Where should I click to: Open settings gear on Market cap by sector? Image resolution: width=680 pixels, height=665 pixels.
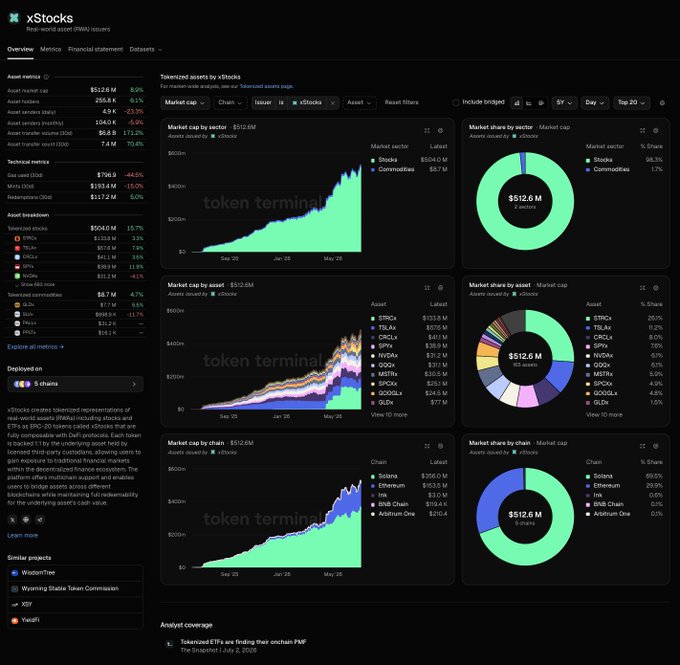(440, 130)
